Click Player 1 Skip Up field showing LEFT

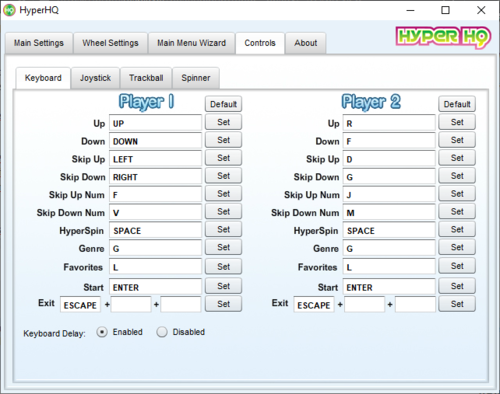[155, 159]
